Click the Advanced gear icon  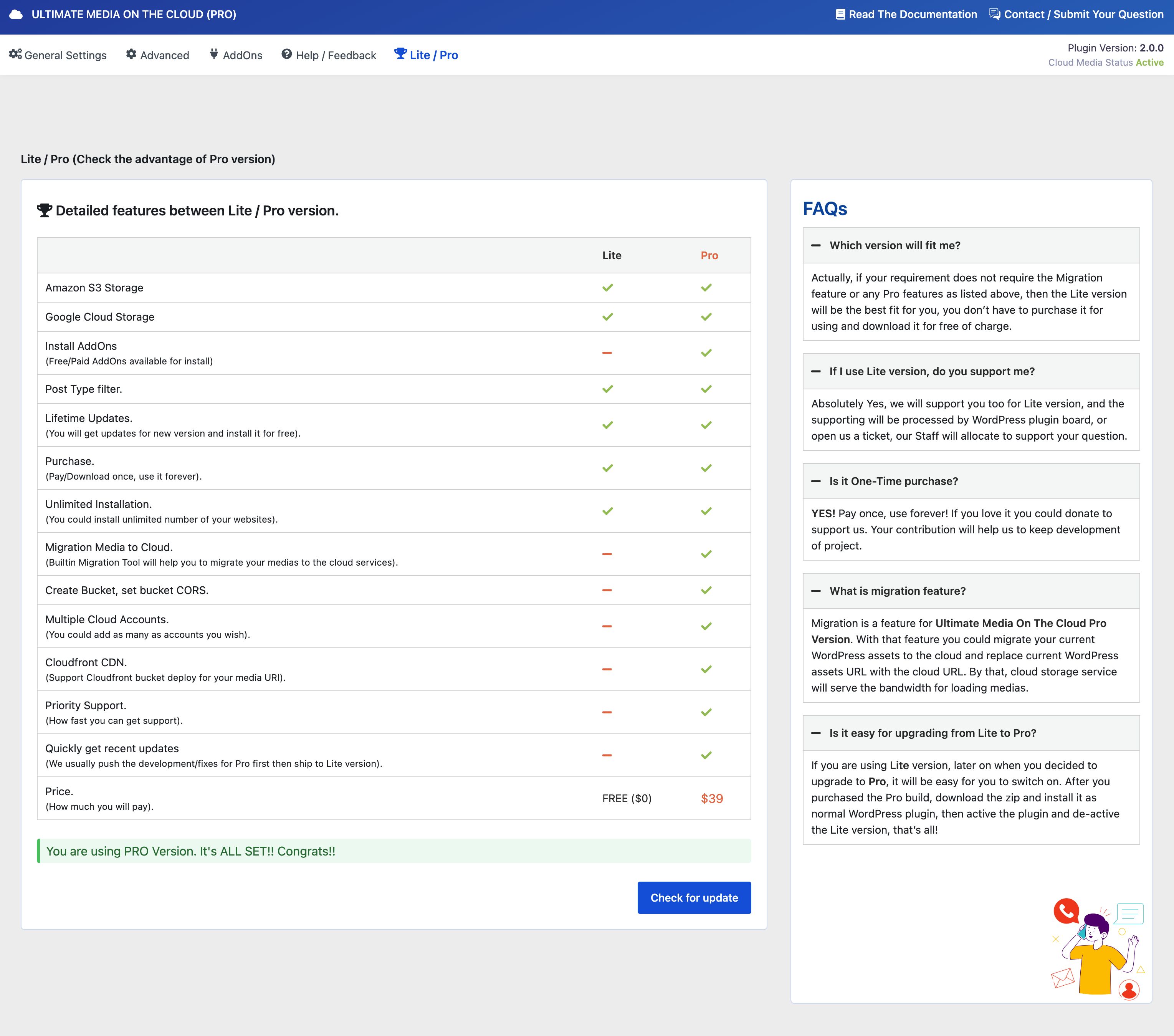[132, 54]
